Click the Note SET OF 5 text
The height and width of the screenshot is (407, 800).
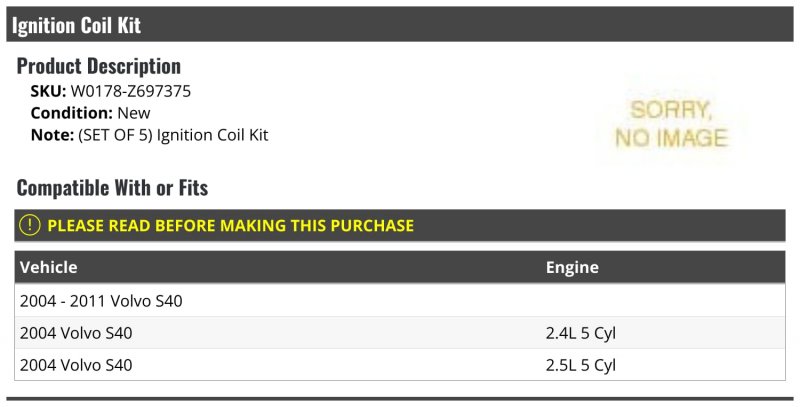pyautogui.click(x=173, y=135)
